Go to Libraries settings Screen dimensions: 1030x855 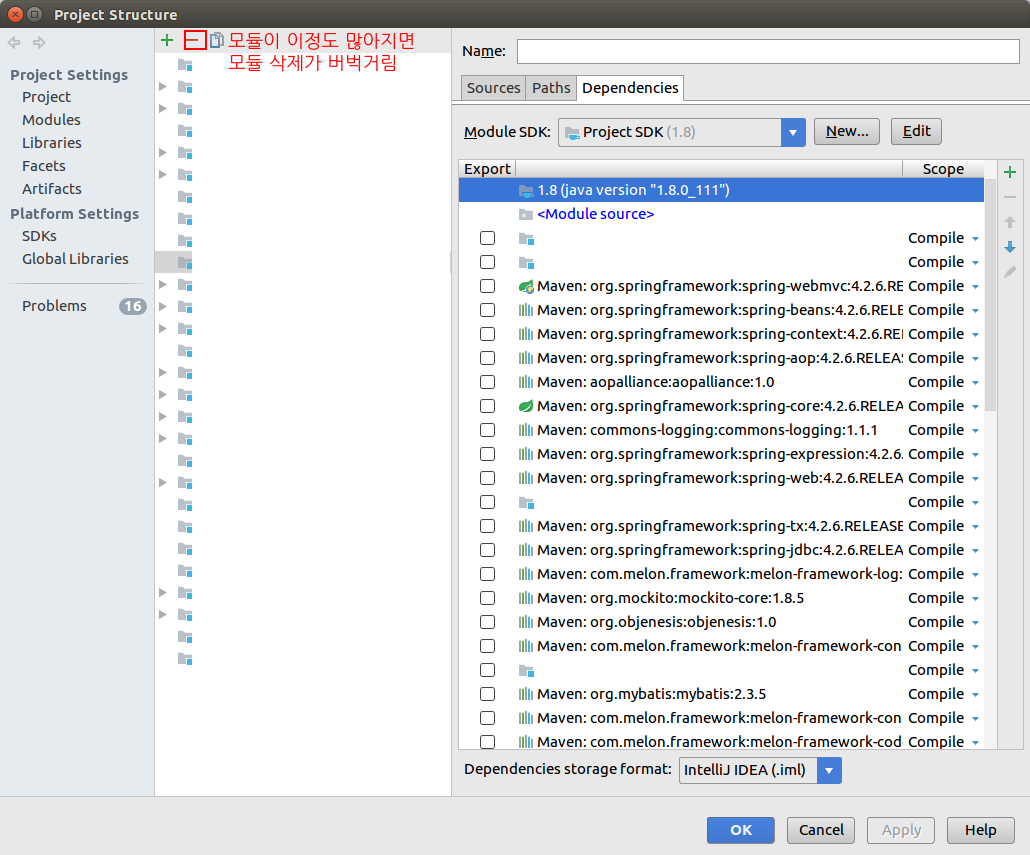pyautogui.click(x=52, y=143)
